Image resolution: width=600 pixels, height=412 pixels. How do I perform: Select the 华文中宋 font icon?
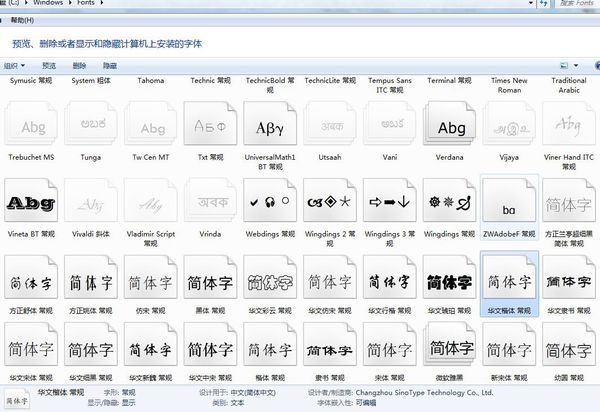210,344
